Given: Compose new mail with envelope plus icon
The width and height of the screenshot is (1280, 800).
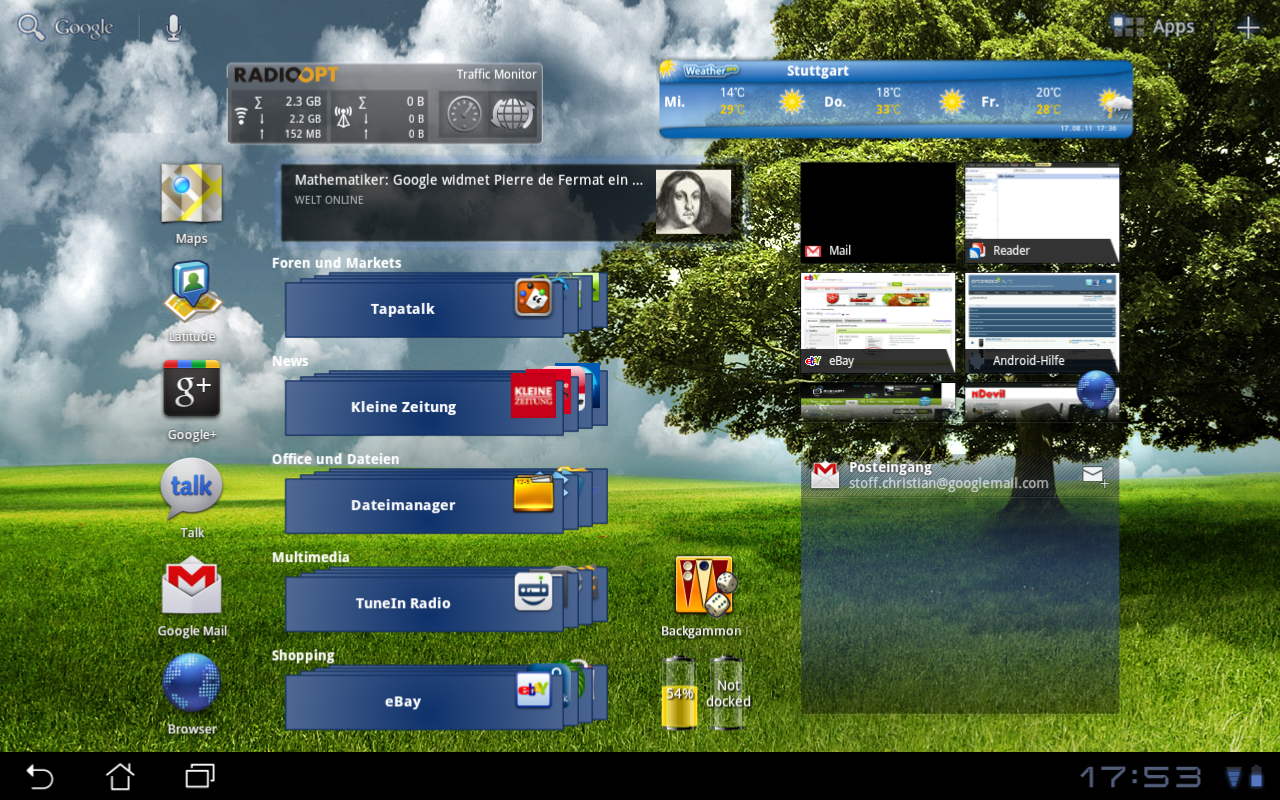Looking at the screenshot, I should [x=1095, y=475].
